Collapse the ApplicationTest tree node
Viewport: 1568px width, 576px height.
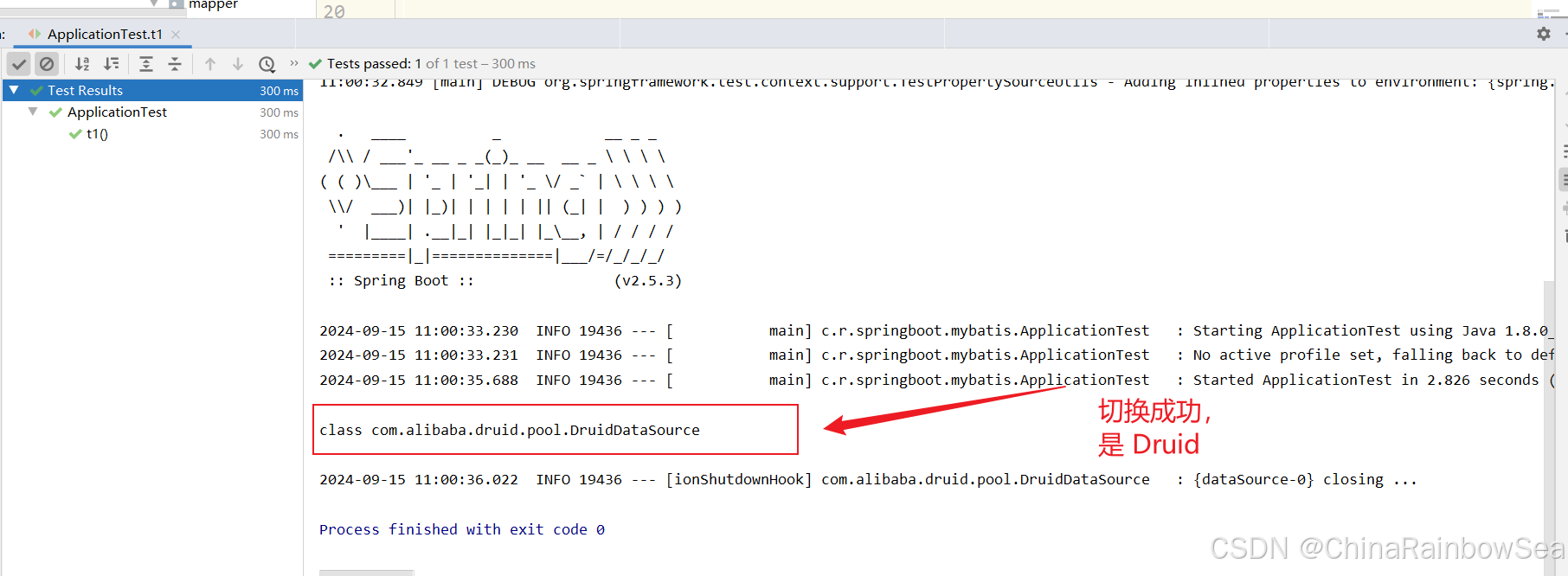(x=33, y=112)
